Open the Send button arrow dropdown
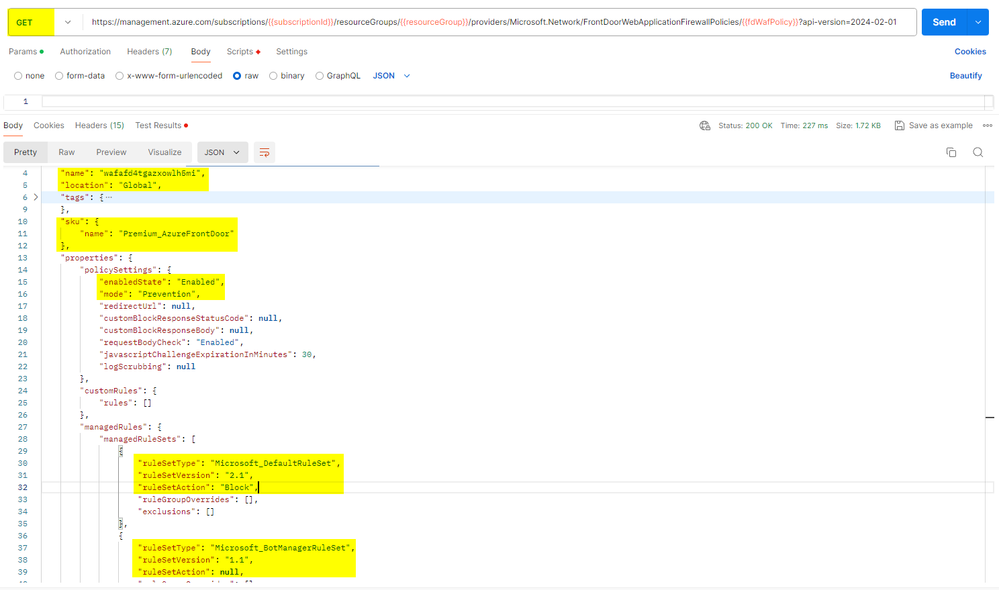The height and width of the screenshot is (590, 999). 977,22
